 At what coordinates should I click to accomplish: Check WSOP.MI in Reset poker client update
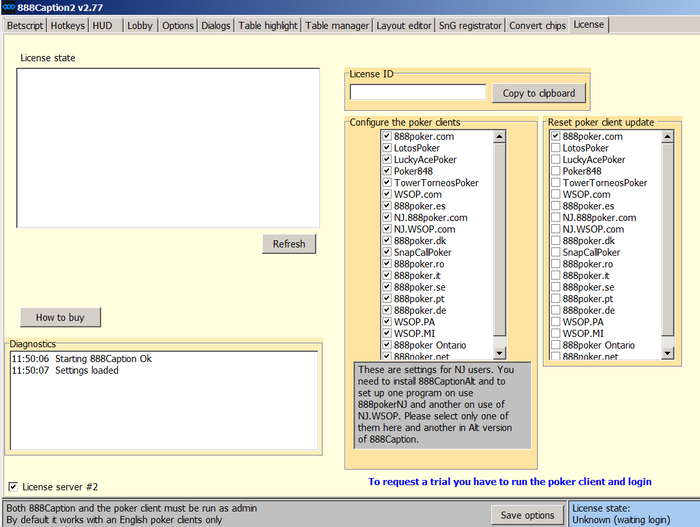[x=556, y=333]
